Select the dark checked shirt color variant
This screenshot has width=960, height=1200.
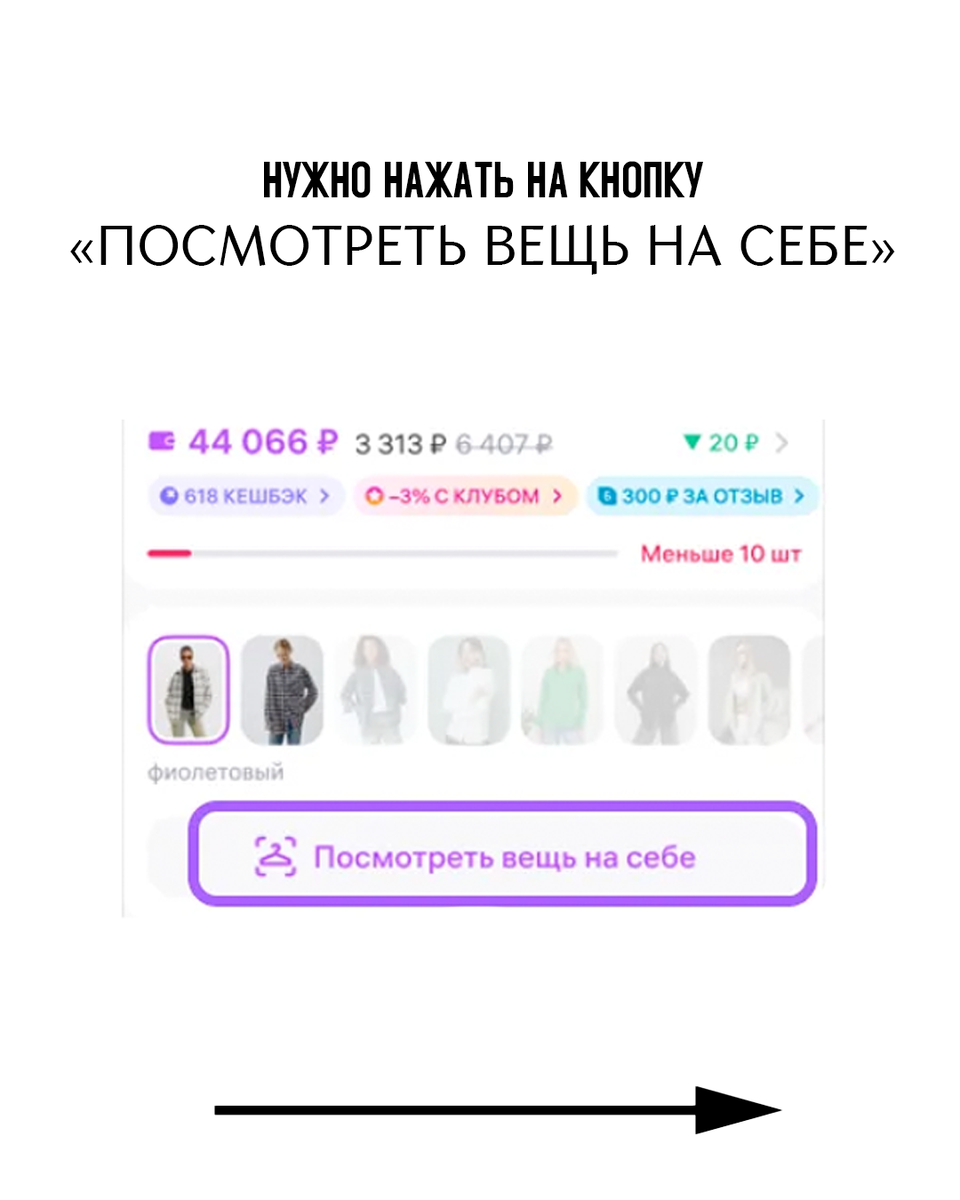[282, 691]
